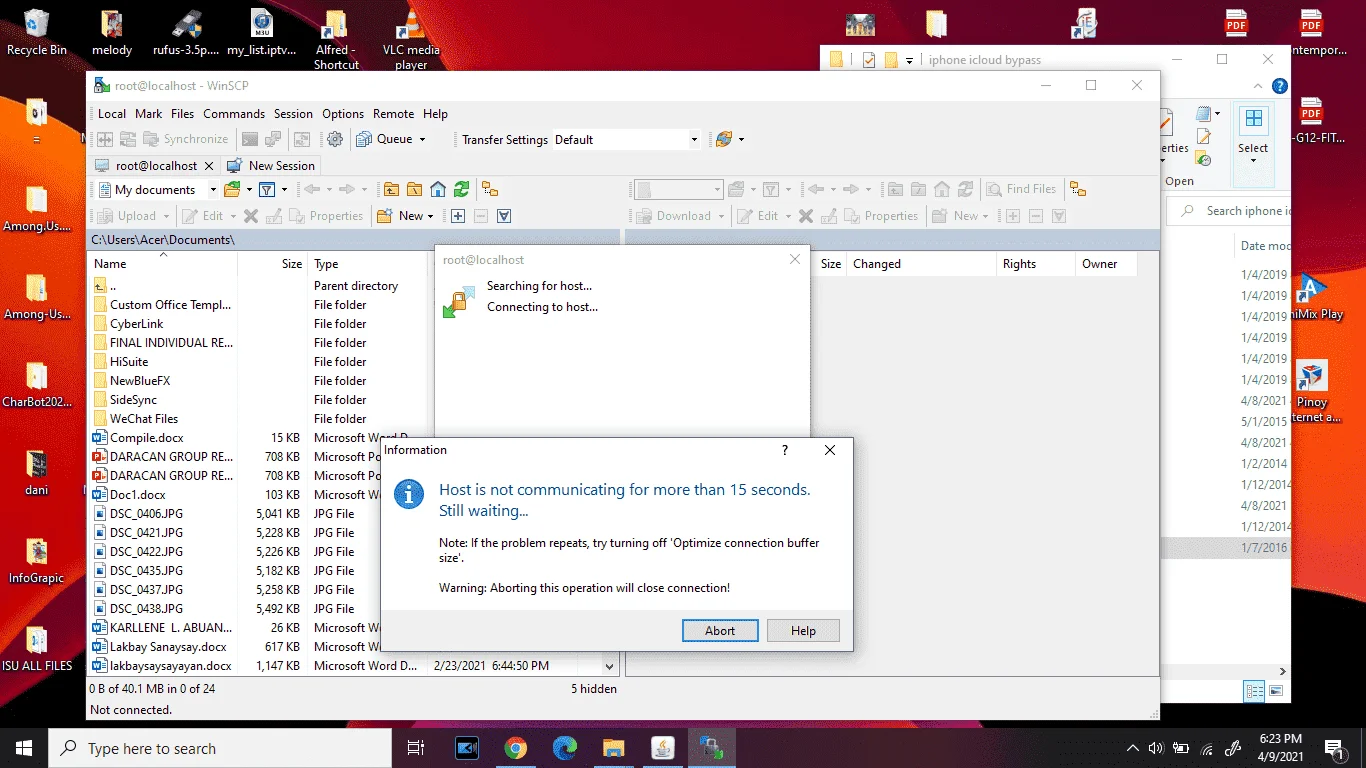Go to local root directory icon

(x=414, y=189)
